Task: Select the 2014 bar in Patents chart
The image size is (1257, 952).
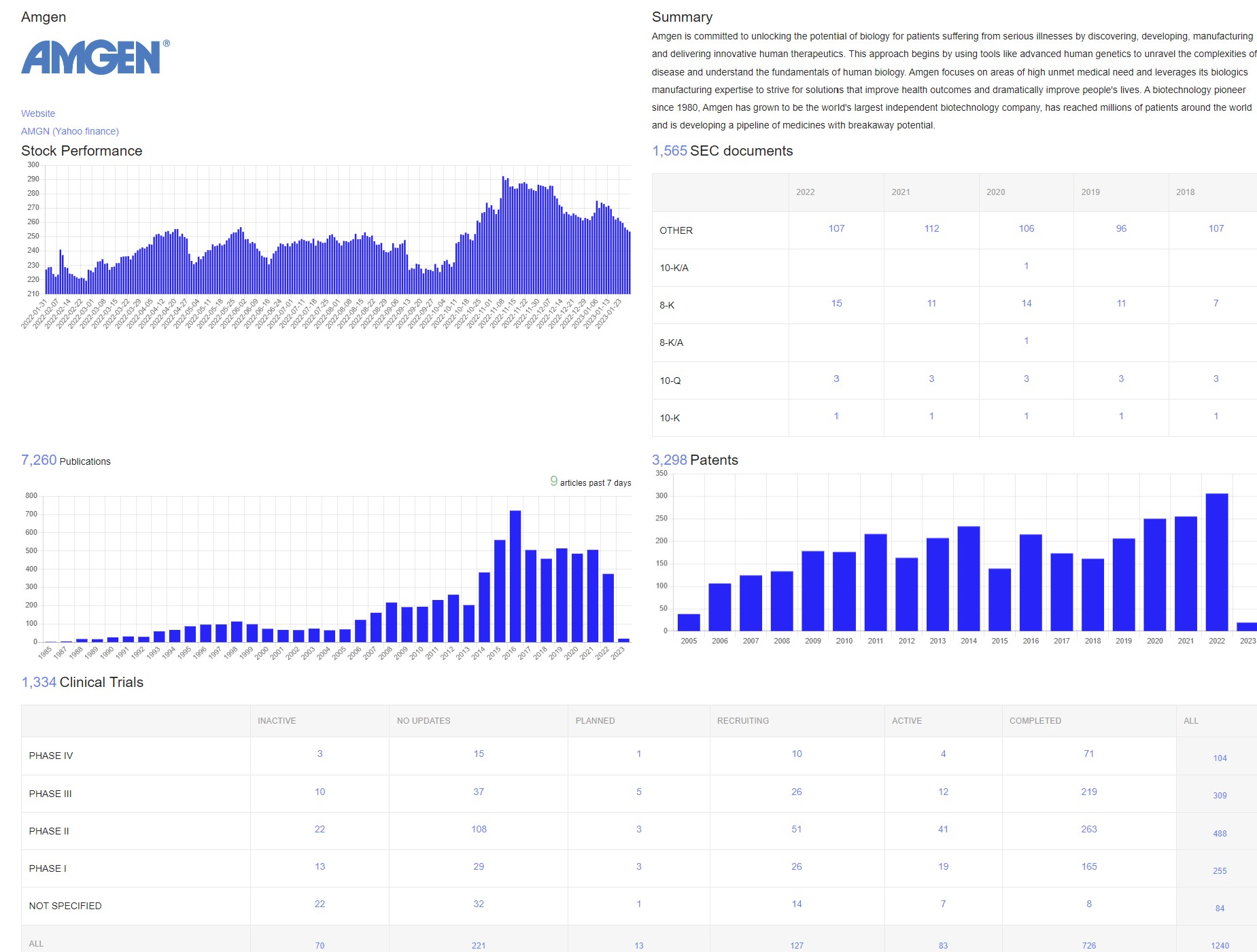Action: click(969, 579)
